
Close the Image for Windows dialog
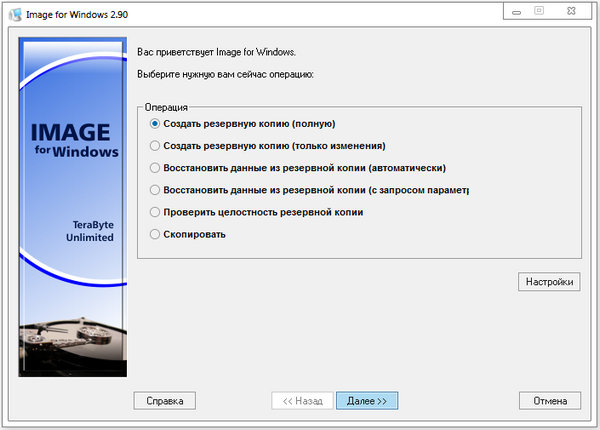pyautogui.click(x=573, y=10)
